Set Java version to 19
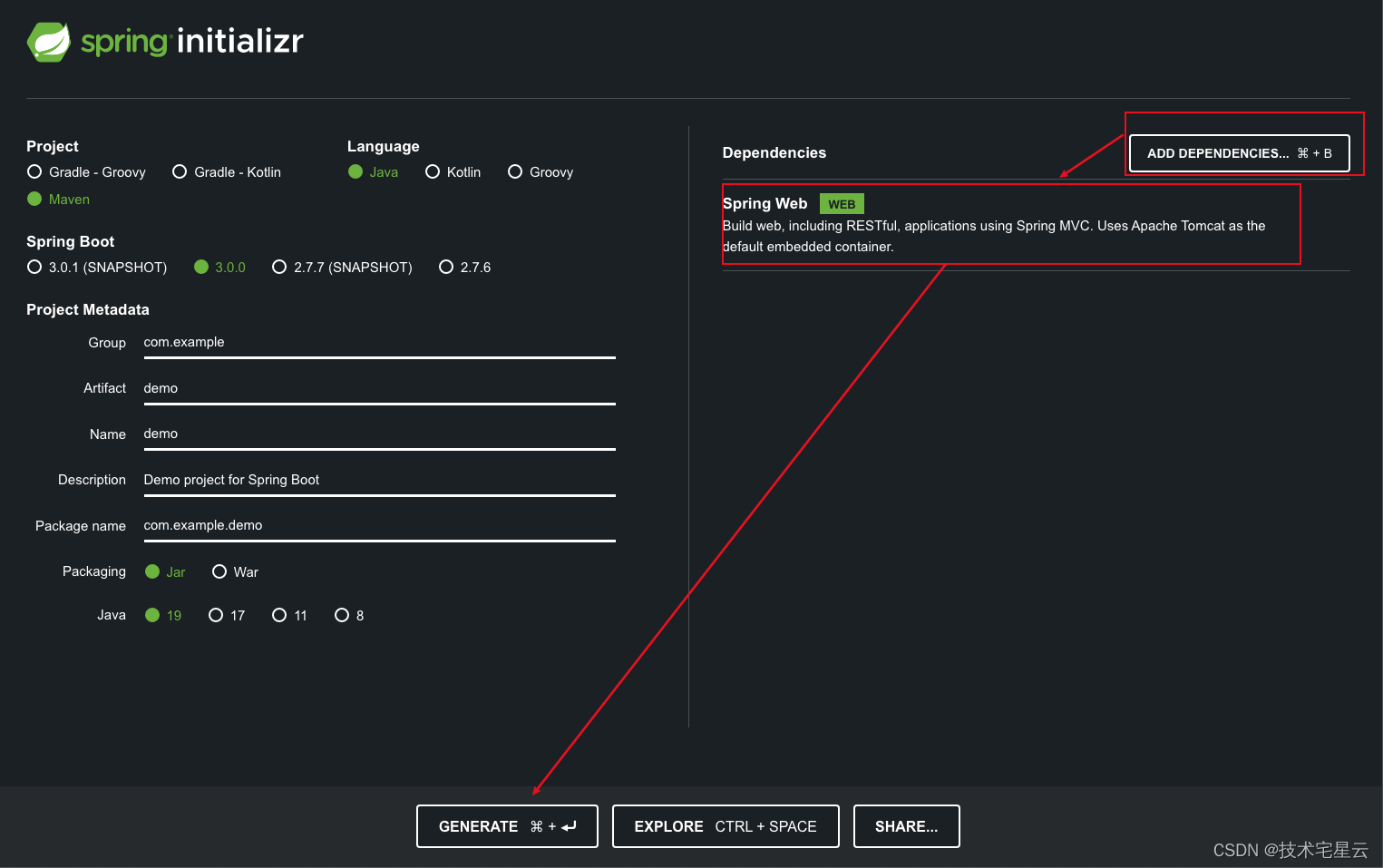Image resolution: width=1383 pixels, height=868 pixels. 163,616
